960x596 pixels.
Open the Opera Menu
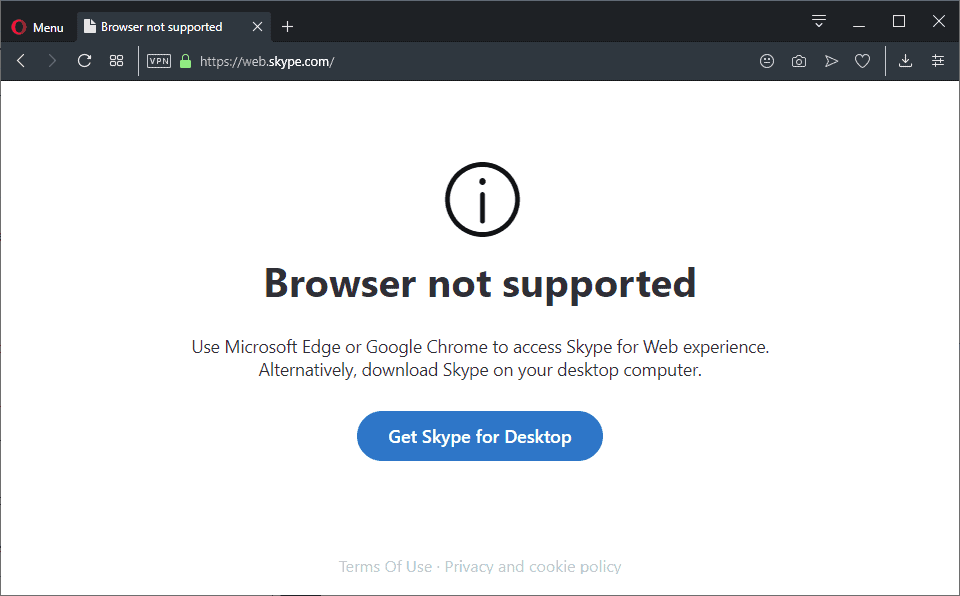click(x=38, y=26)
